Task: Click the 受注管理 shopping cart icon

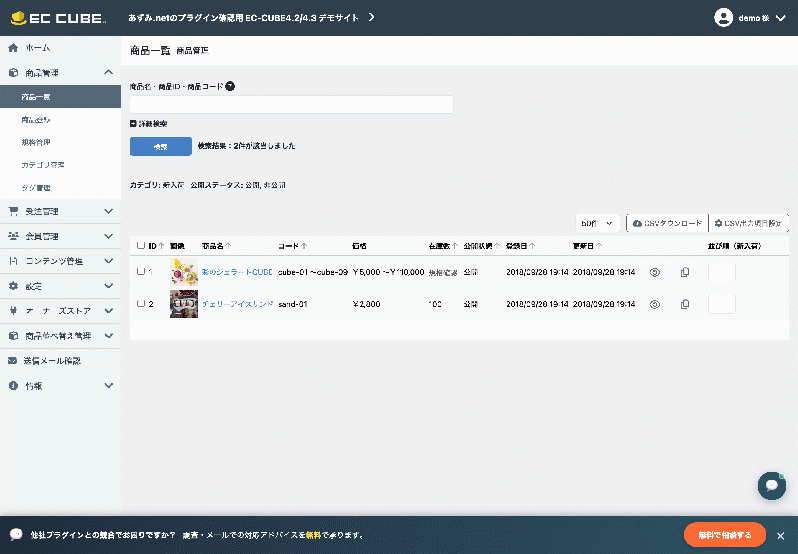Action: tap(13, 211)
